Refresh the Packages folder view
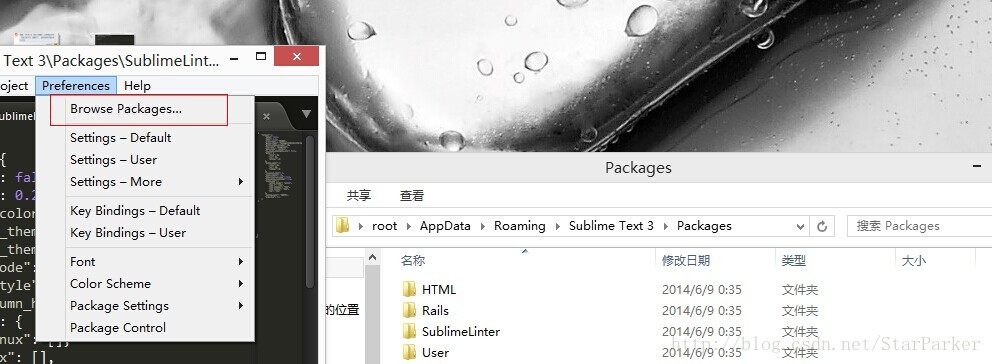 coord(822,226)
